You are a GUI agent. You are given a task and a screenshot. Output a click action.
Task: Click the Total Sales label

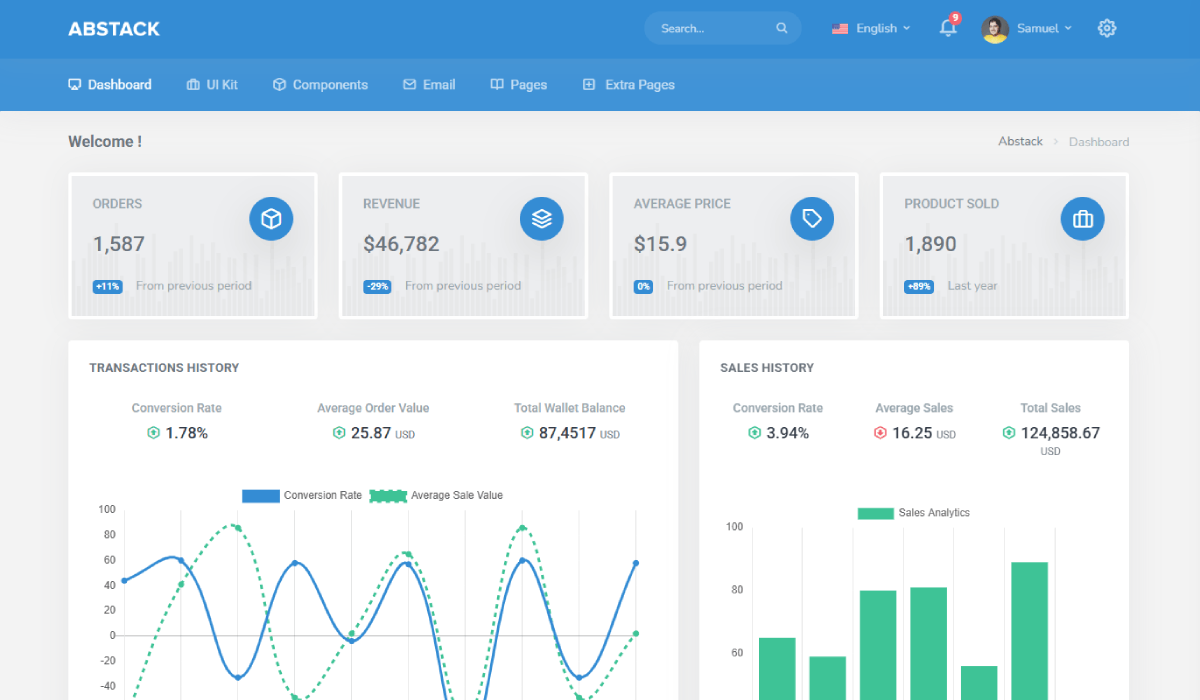point(1050,408)
